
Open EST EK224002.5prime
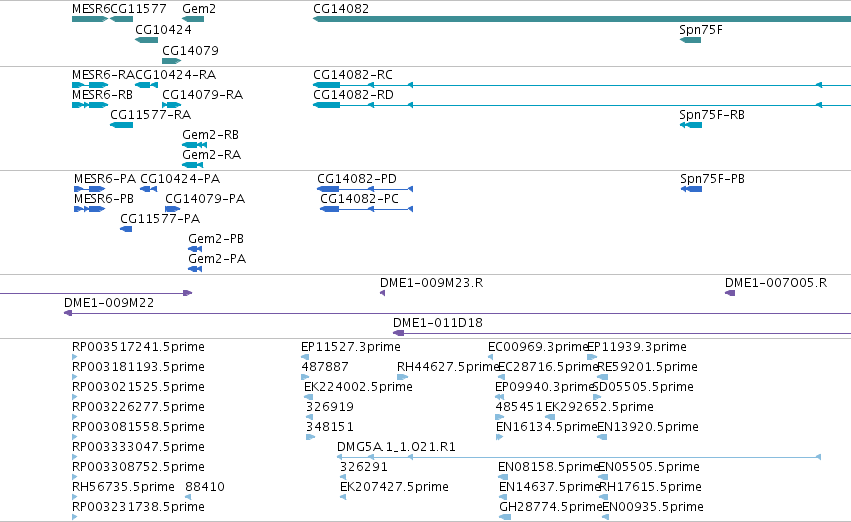pyautogui.click(x=358, y=387)
